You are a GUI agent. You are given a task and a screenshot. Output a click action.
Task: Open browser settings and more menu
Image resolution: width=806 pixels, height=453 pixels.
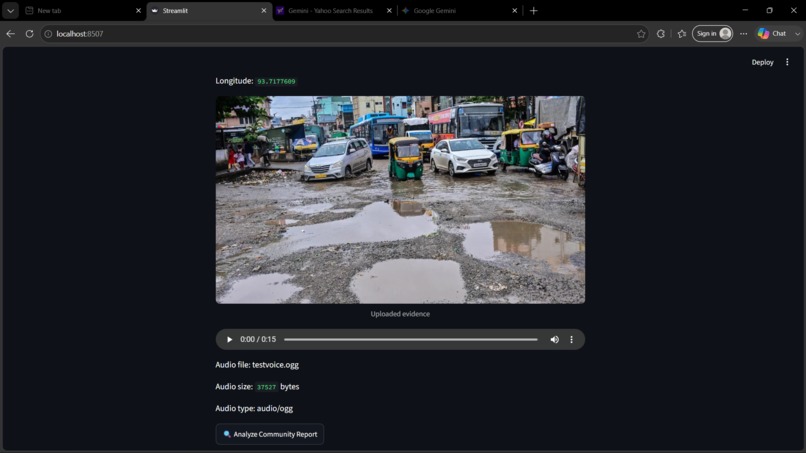743,33
